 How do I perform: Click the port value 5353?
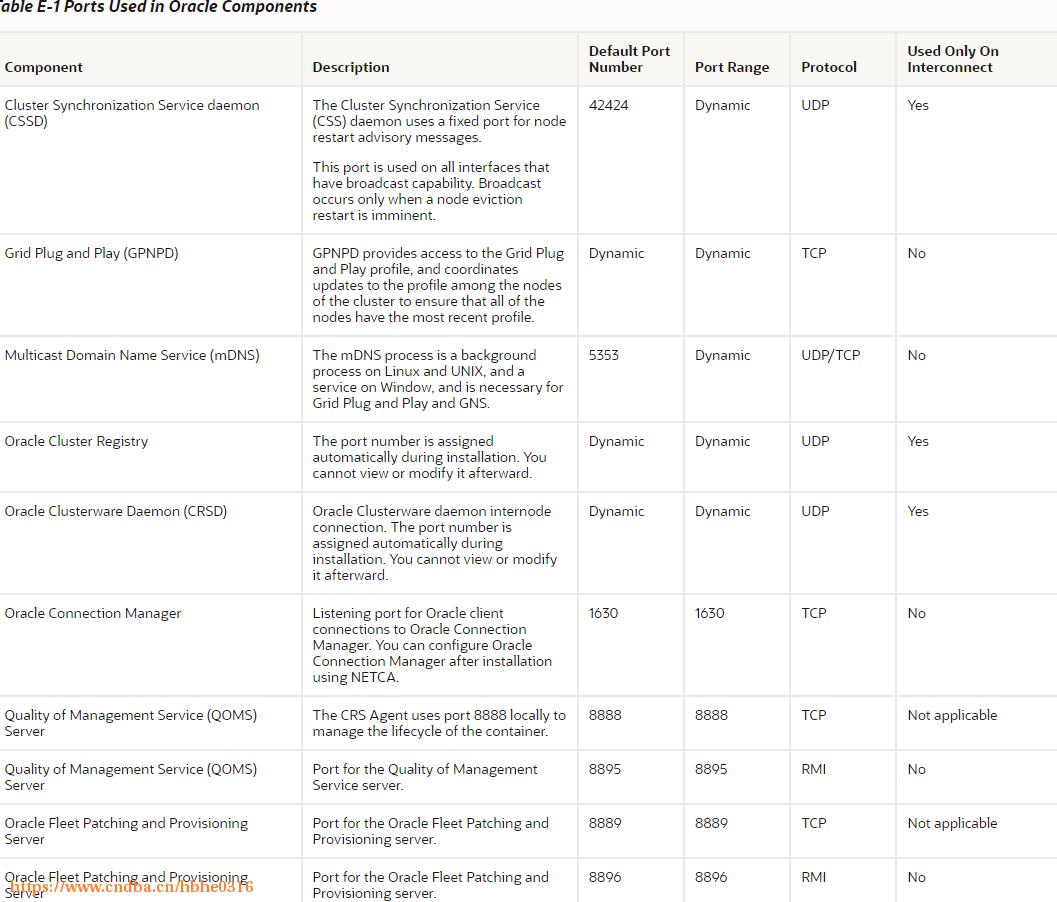click(x=603, y=355)
